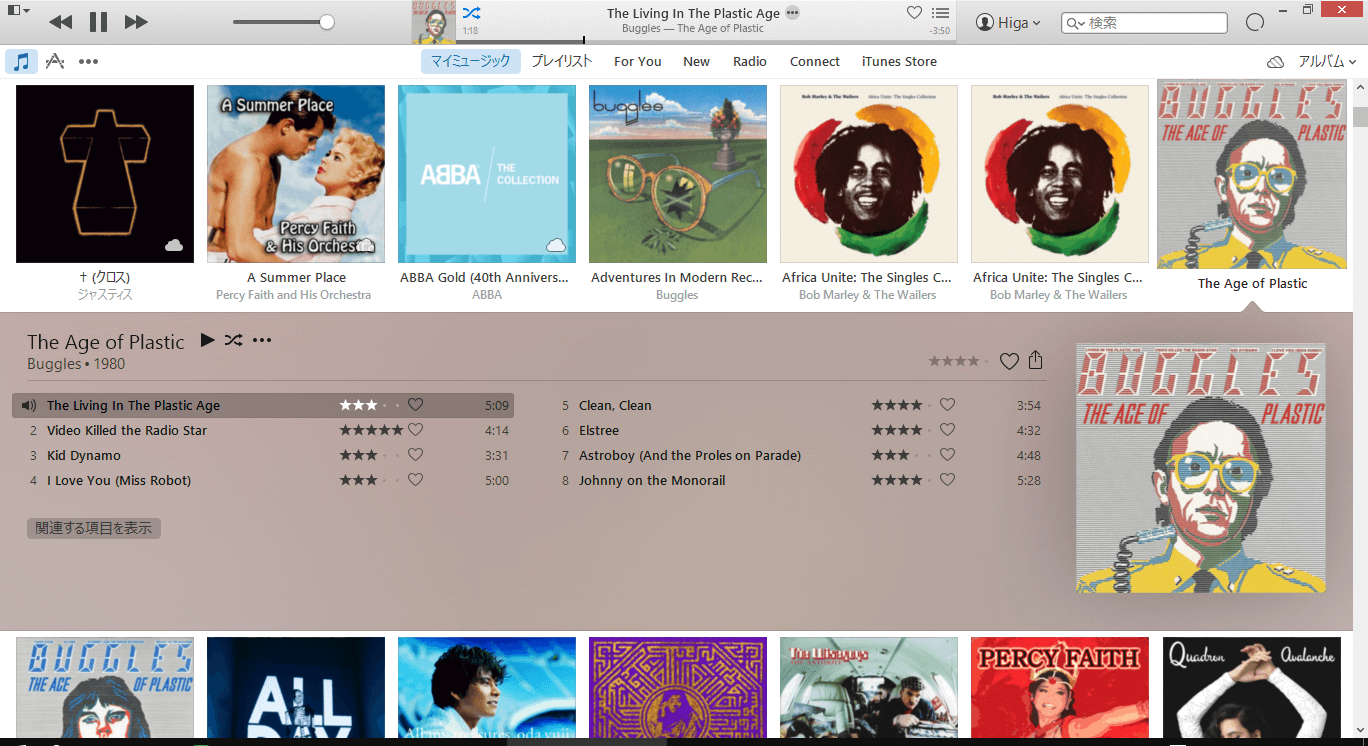
Task: Open the ABBA Gold album cover
Action: coord(487,174)
